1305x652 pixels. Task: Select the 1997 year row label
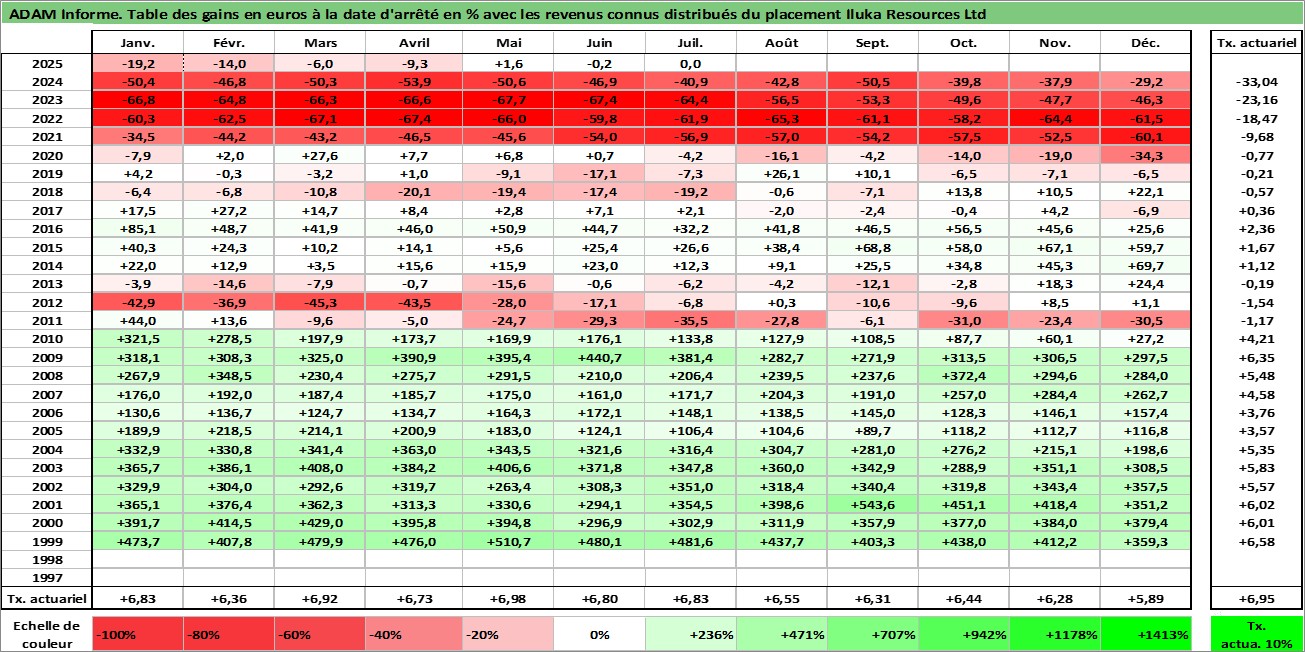point(47,578)
